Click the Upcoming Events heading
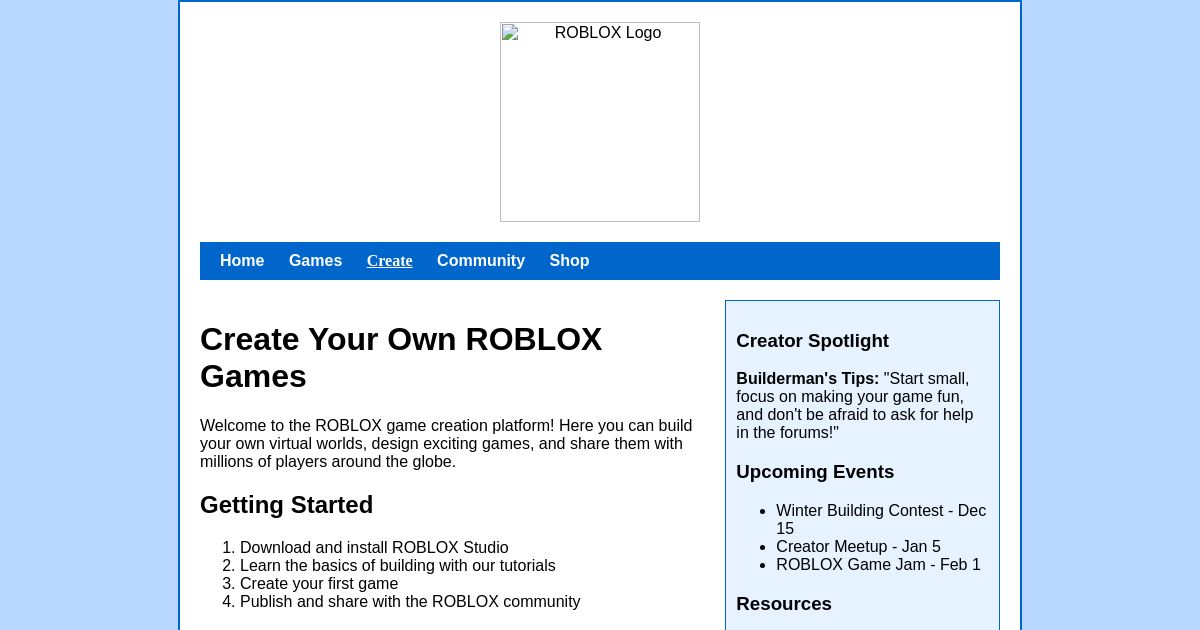 tap(815, 471)
